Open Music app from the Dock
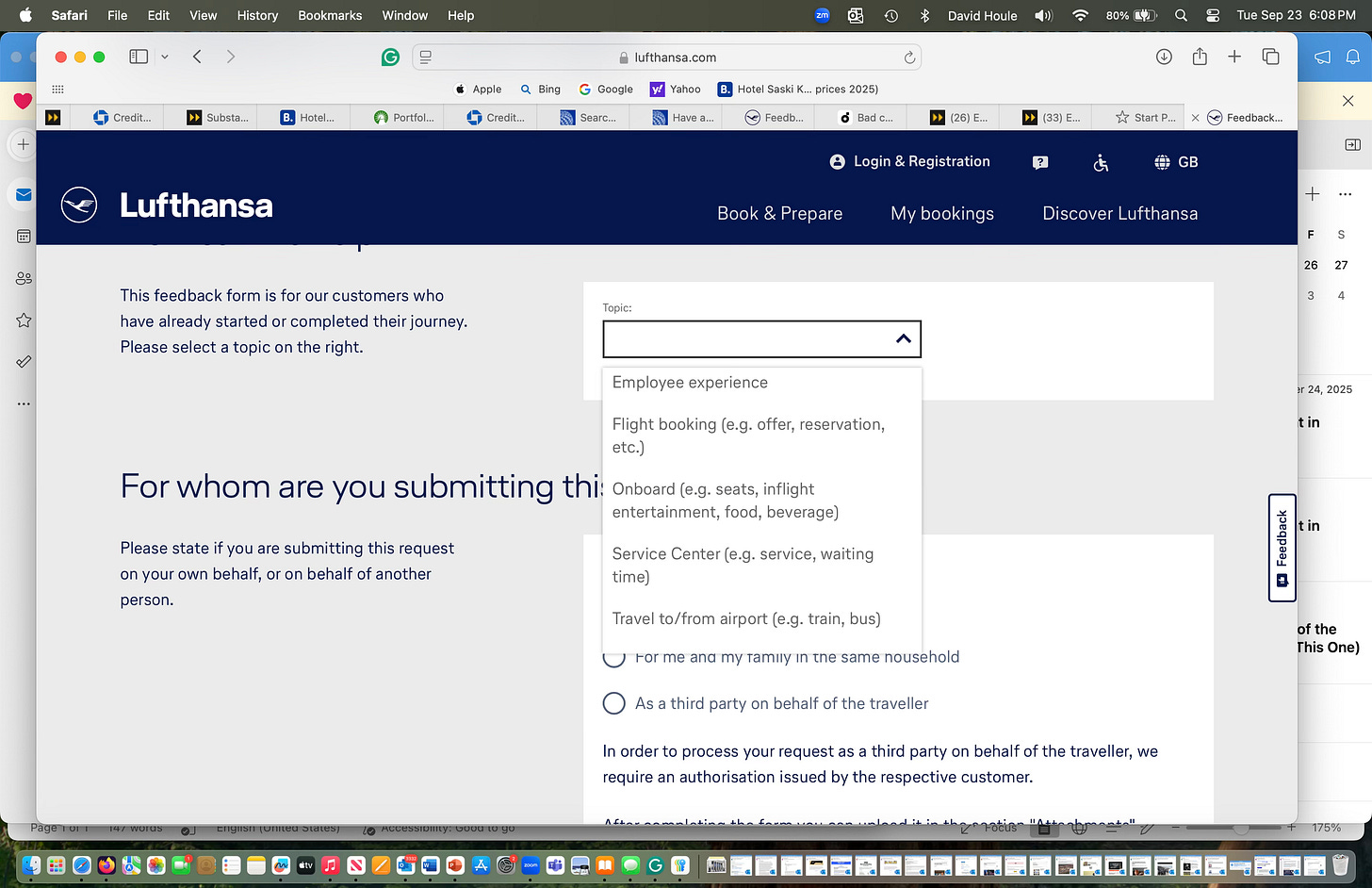 coord(331,864)
